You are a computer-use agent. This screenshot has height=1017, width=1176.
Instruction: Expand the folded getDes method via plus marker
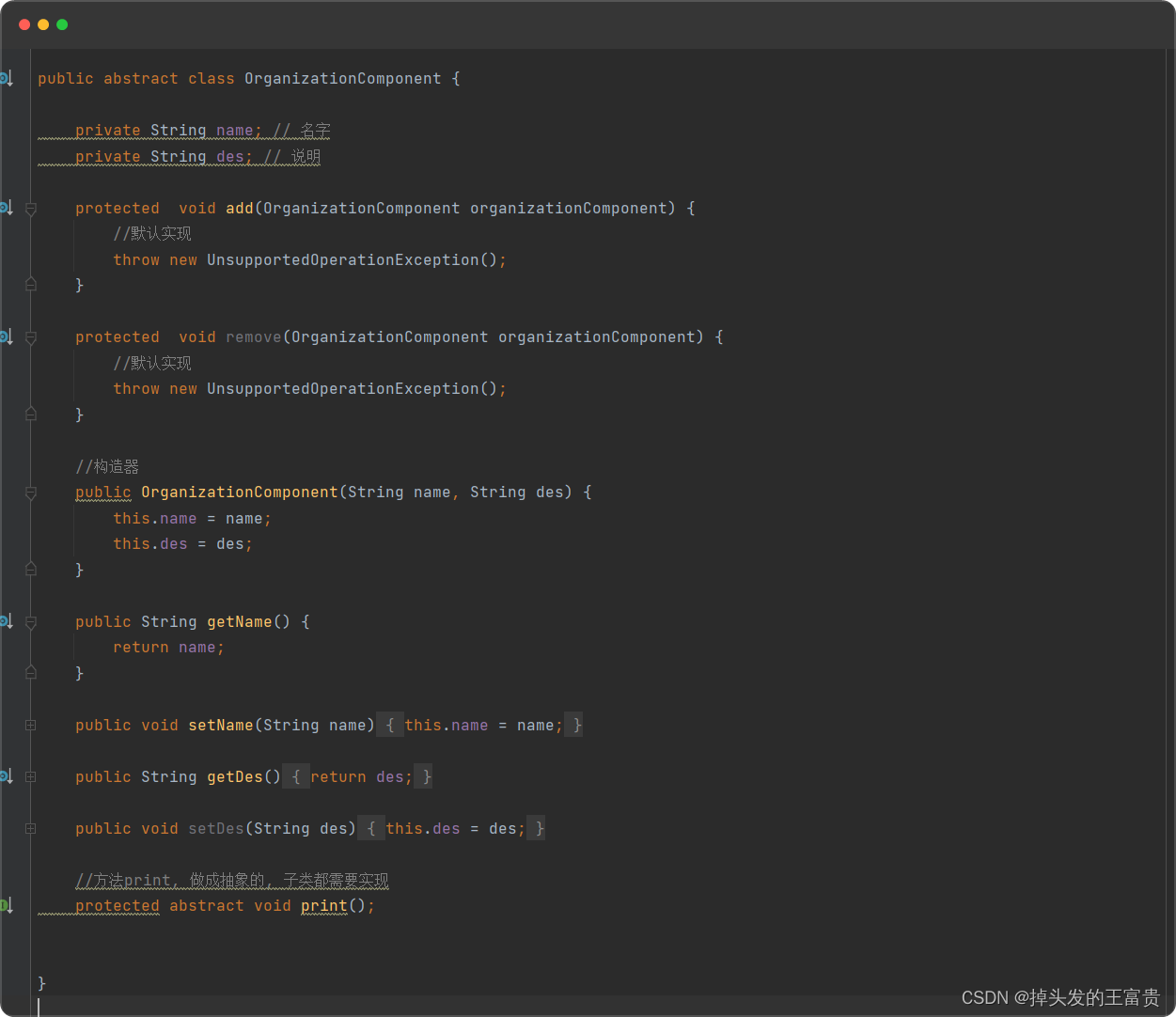click(x=31, y=776)
